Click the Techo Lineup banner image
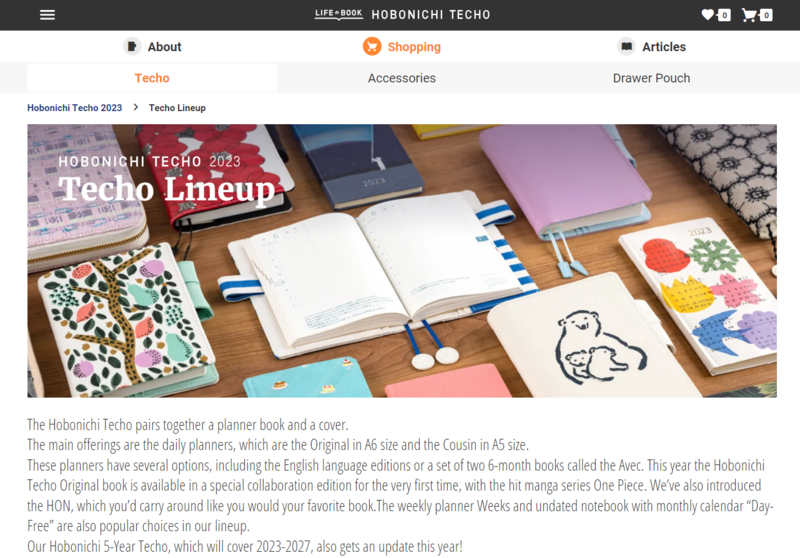The image size is (800, 558). pos(402,261)
